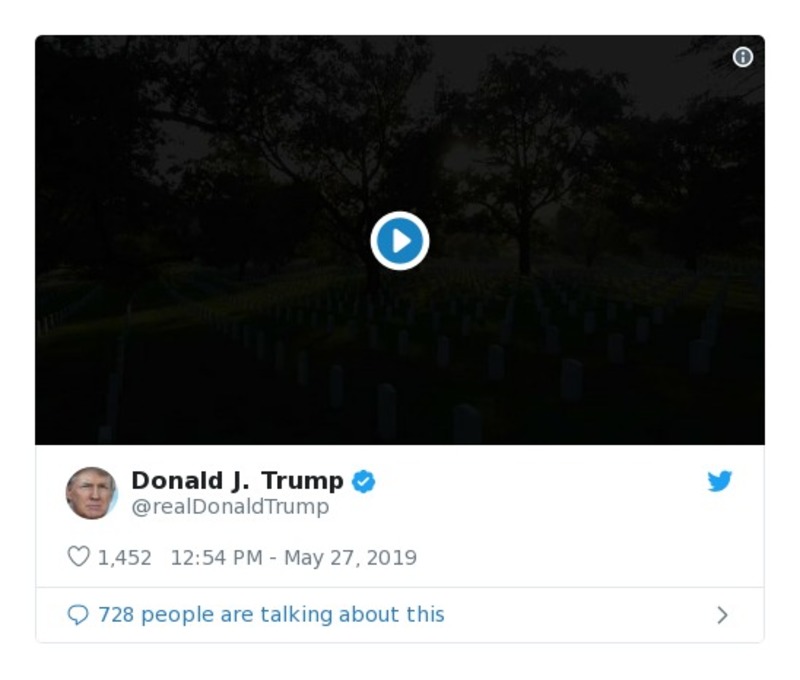This screenshot has width=800, height=680.
Task: Click the verified badge next to Donald J. Trump
Action: coord(364,481)
